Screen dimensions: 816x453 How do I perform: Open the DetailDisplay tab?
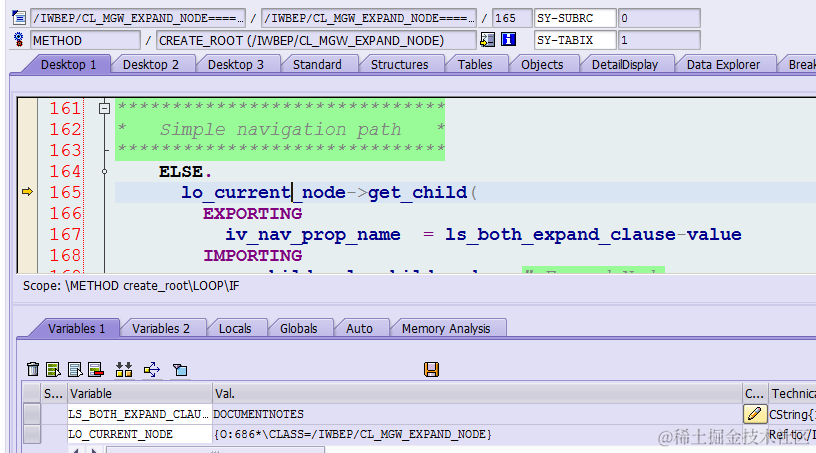(x=625, y=65)
